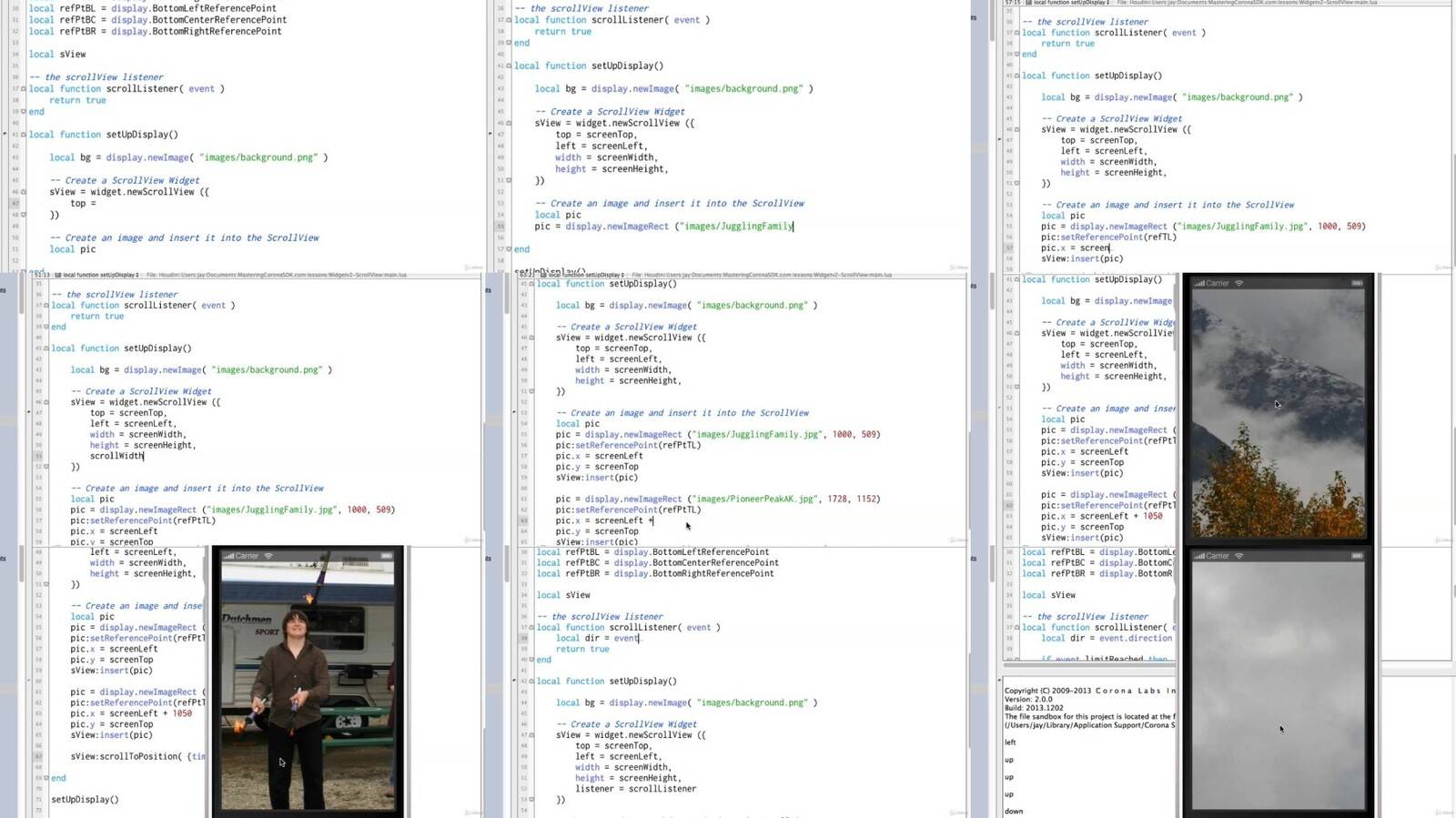Collapse newScrollView fold in pane with 'listener = scrollListener'

(x=531, y=735)
